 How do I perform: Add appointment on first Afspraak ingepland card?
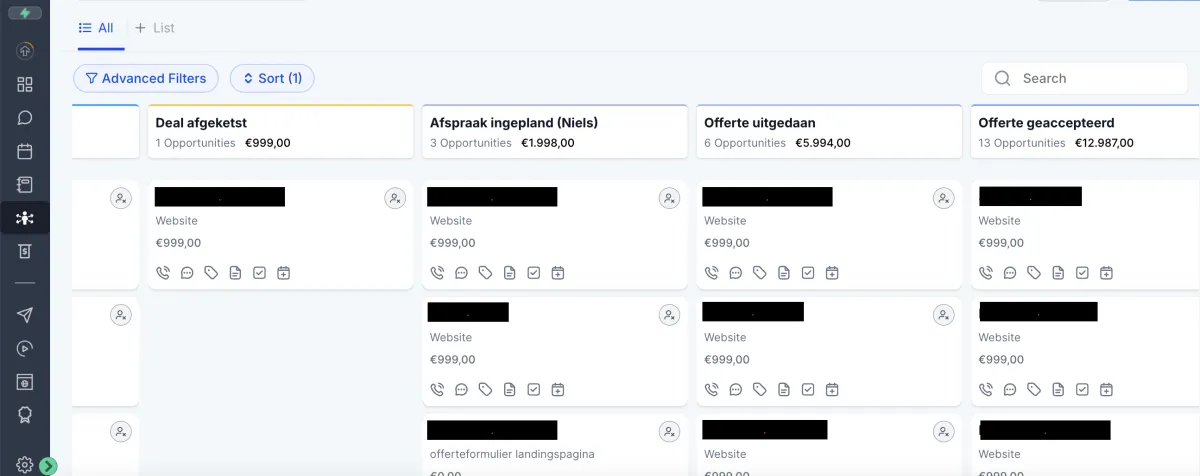(558, 272)
